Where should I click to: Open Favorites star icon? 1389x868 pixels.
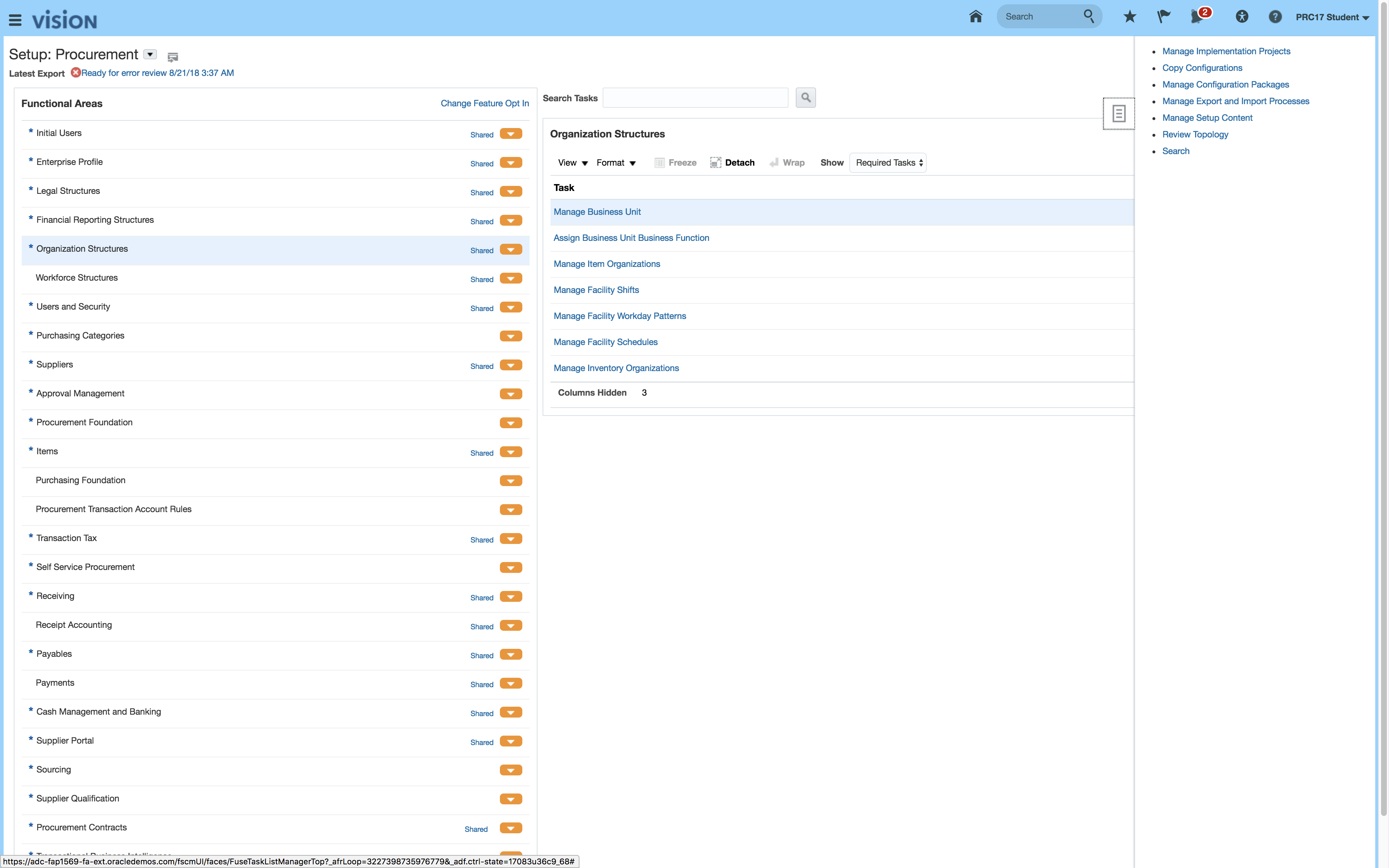coord(1129,17)
